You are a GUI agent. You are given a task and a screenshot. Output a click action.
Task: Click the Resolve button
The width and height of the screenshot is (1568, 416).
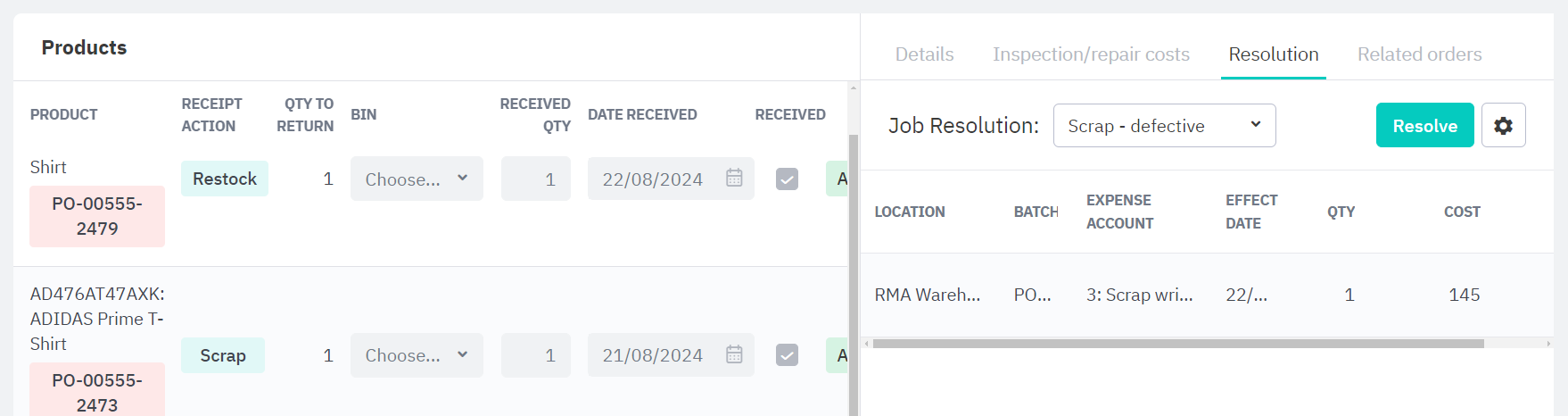1424,125
